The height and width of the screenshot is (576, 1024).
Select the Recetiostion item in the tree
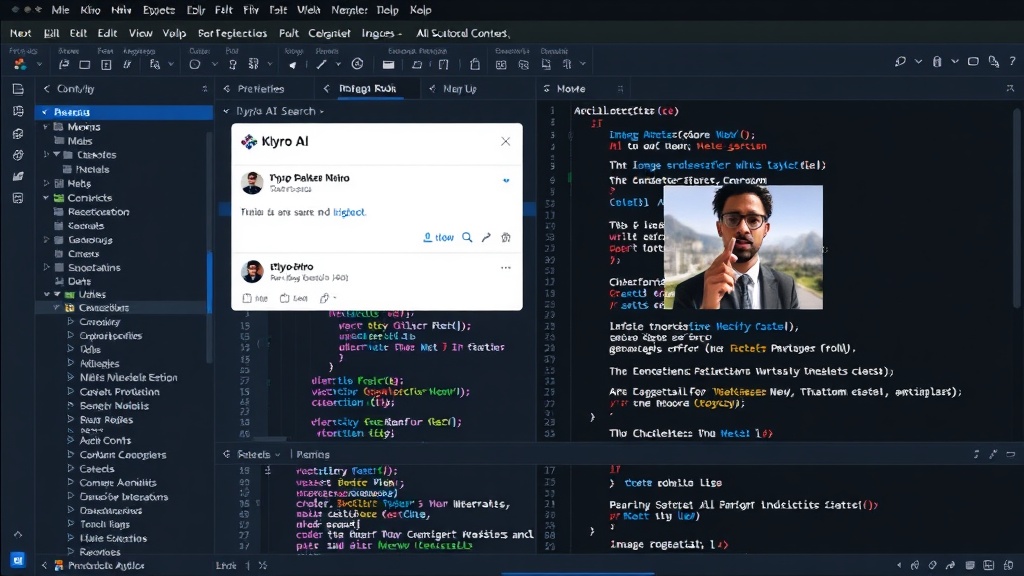(x=98, y=212)
